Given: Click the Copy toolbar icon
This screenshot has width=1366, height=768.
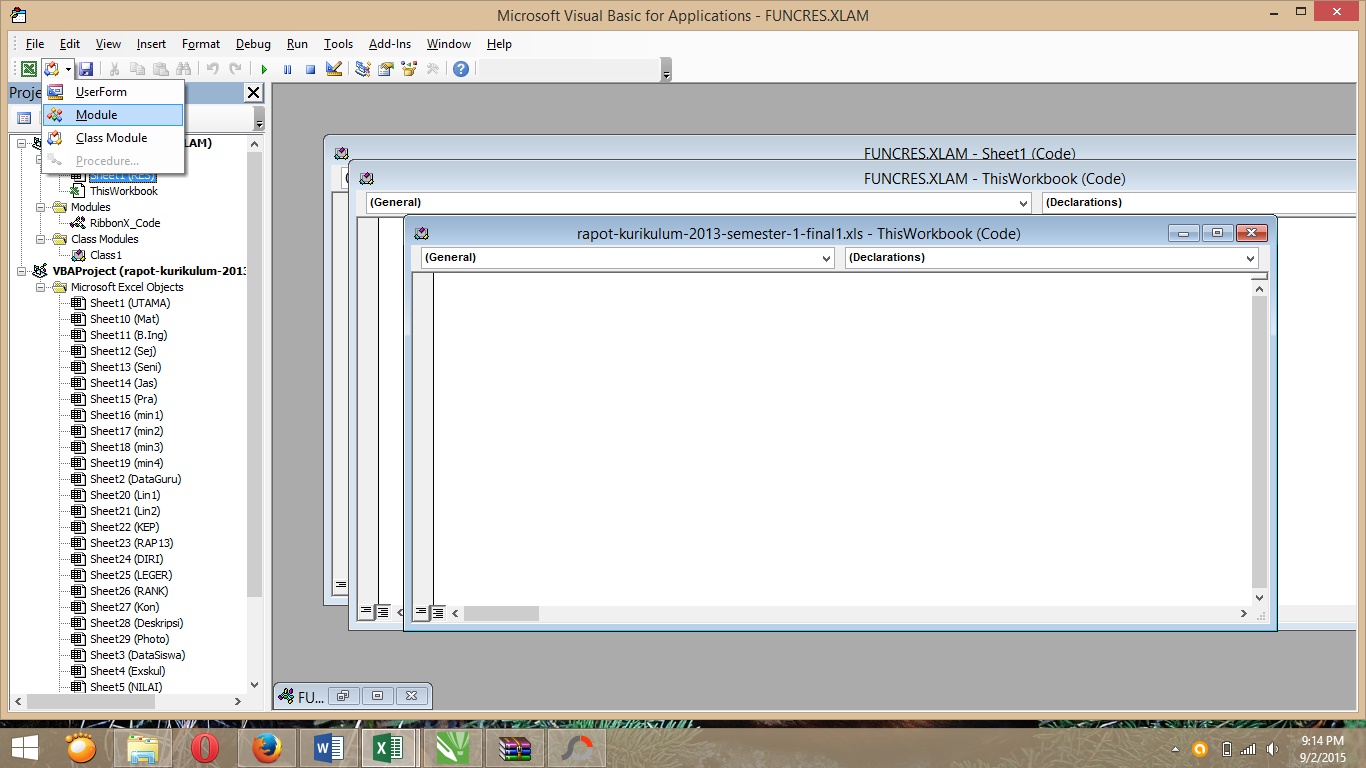Looking at the screenshot, I should click(138, 69).
